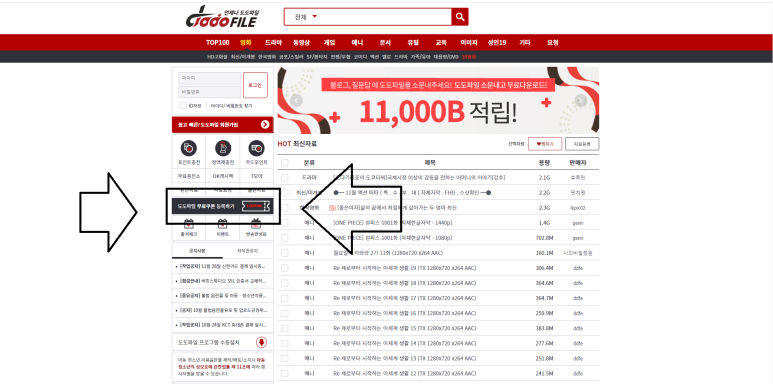The image size is (773, 384).
Task: Click the 용량 column header
Action: [544, 163]
